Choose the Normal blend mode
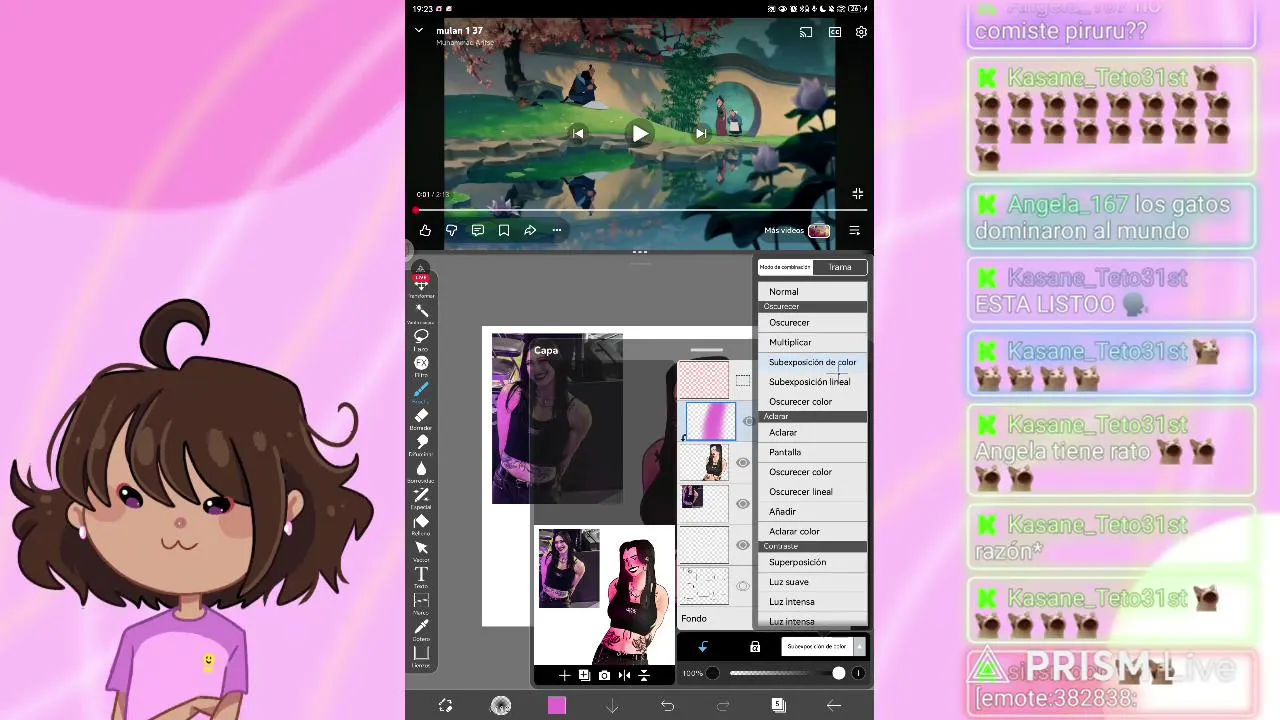 tap(812, 292)
